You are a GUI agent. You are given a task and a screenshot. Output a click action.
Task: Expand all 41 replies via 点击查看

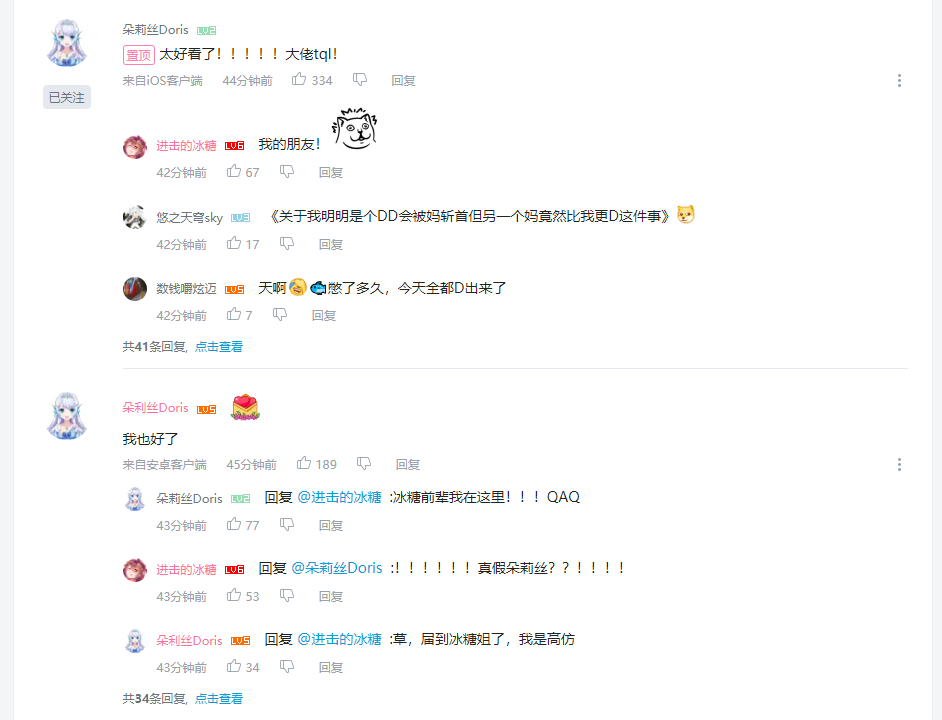pyautogui.click(x=219, y=346)
